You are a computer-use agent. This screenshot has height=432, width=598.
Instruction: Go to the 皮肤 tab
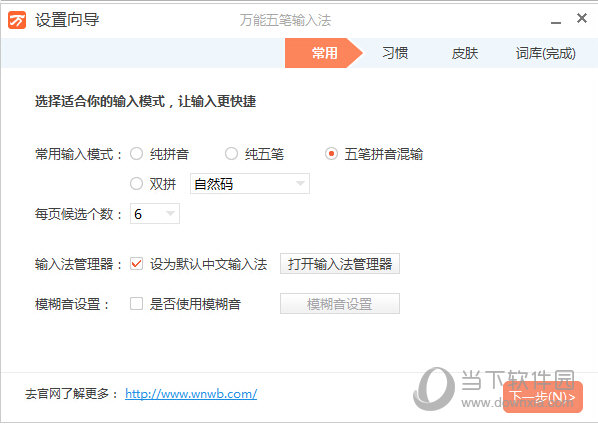click(465, 53)
